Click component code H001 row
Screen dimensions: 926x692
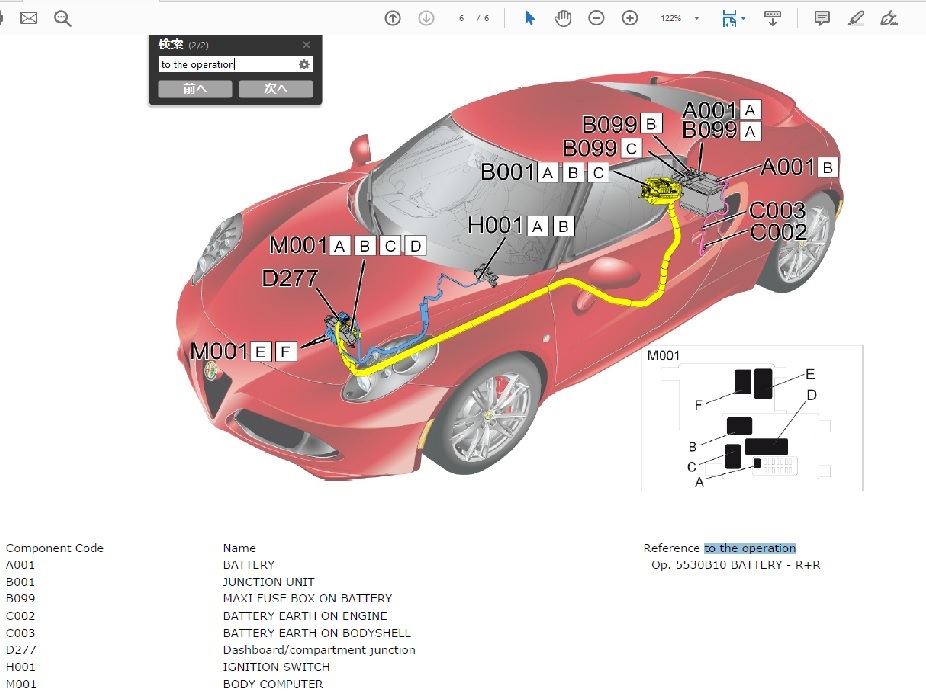20,667
